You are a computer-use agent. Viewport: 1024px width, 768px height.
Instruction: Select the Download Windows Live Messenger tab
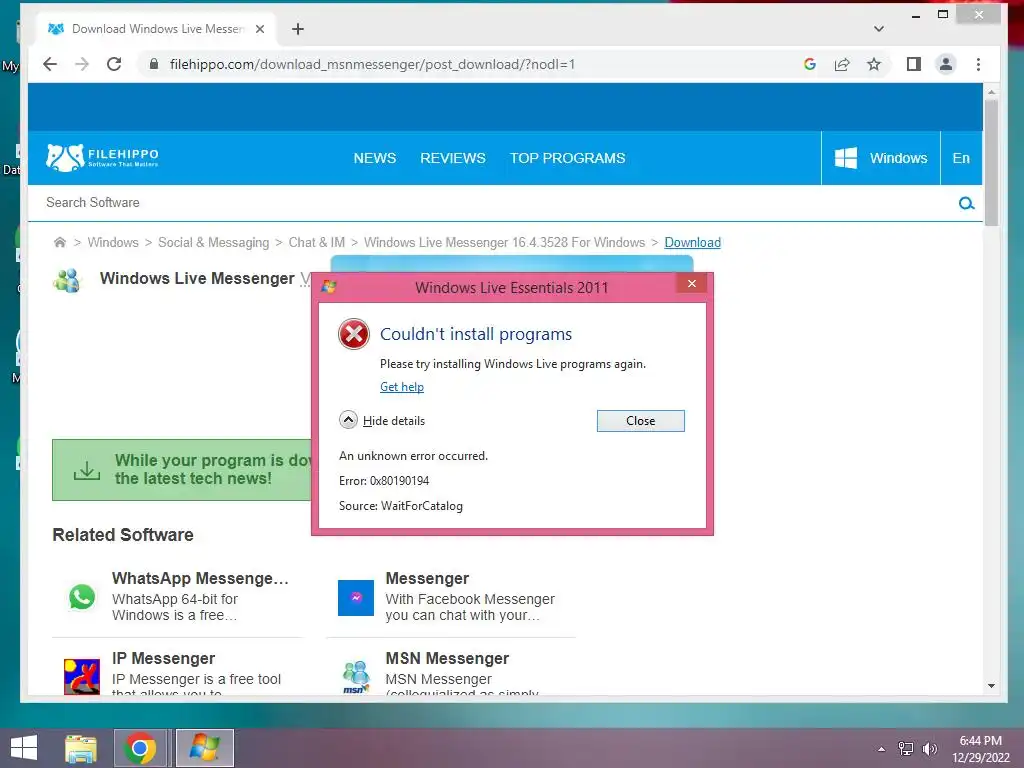(x=157, y=29)
